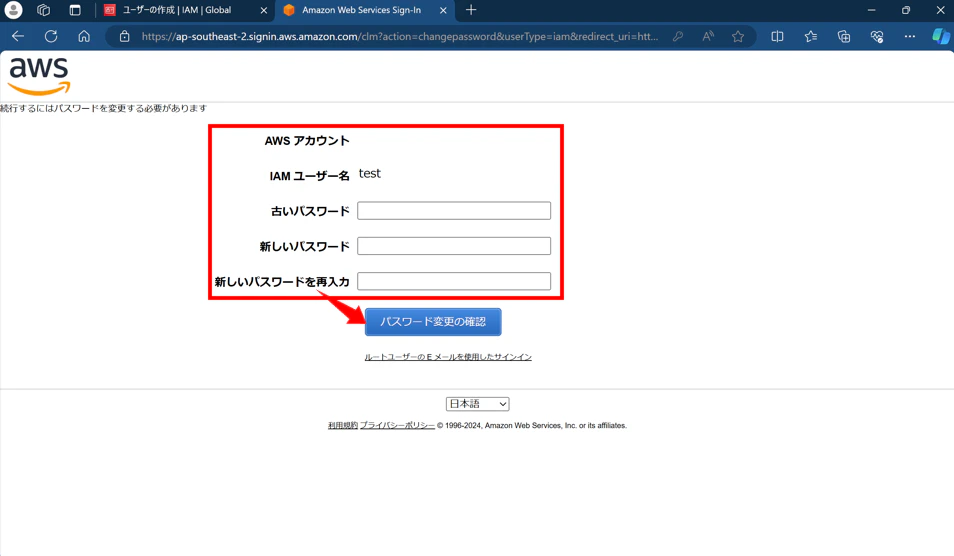View site info via lock icon
The image size is (954, 556).
tap(124, 36)
